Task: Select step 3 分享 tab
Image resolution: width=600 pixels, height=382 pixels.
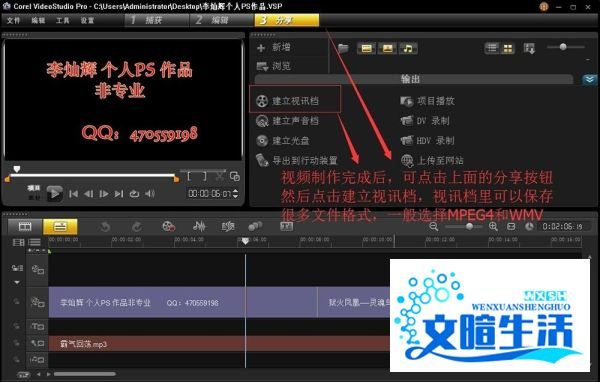Action: tap(287, 20)
